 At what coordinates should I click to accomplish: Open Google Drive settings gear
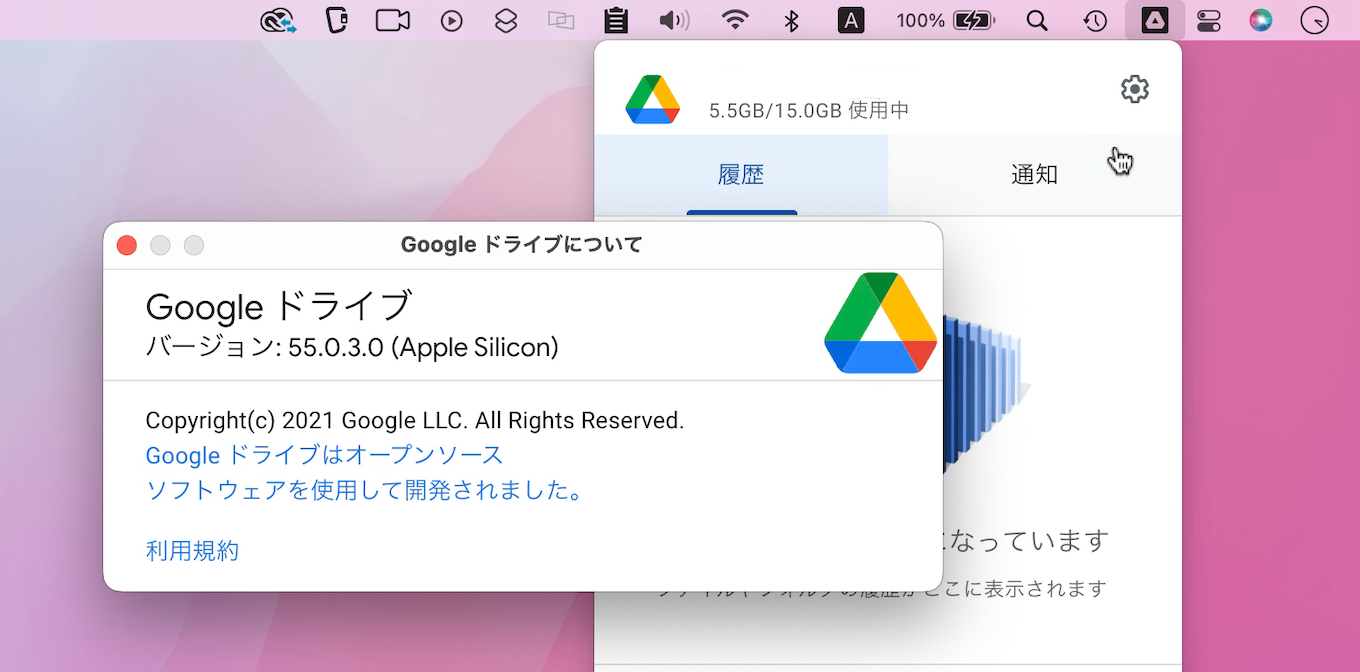[1134, 89]
